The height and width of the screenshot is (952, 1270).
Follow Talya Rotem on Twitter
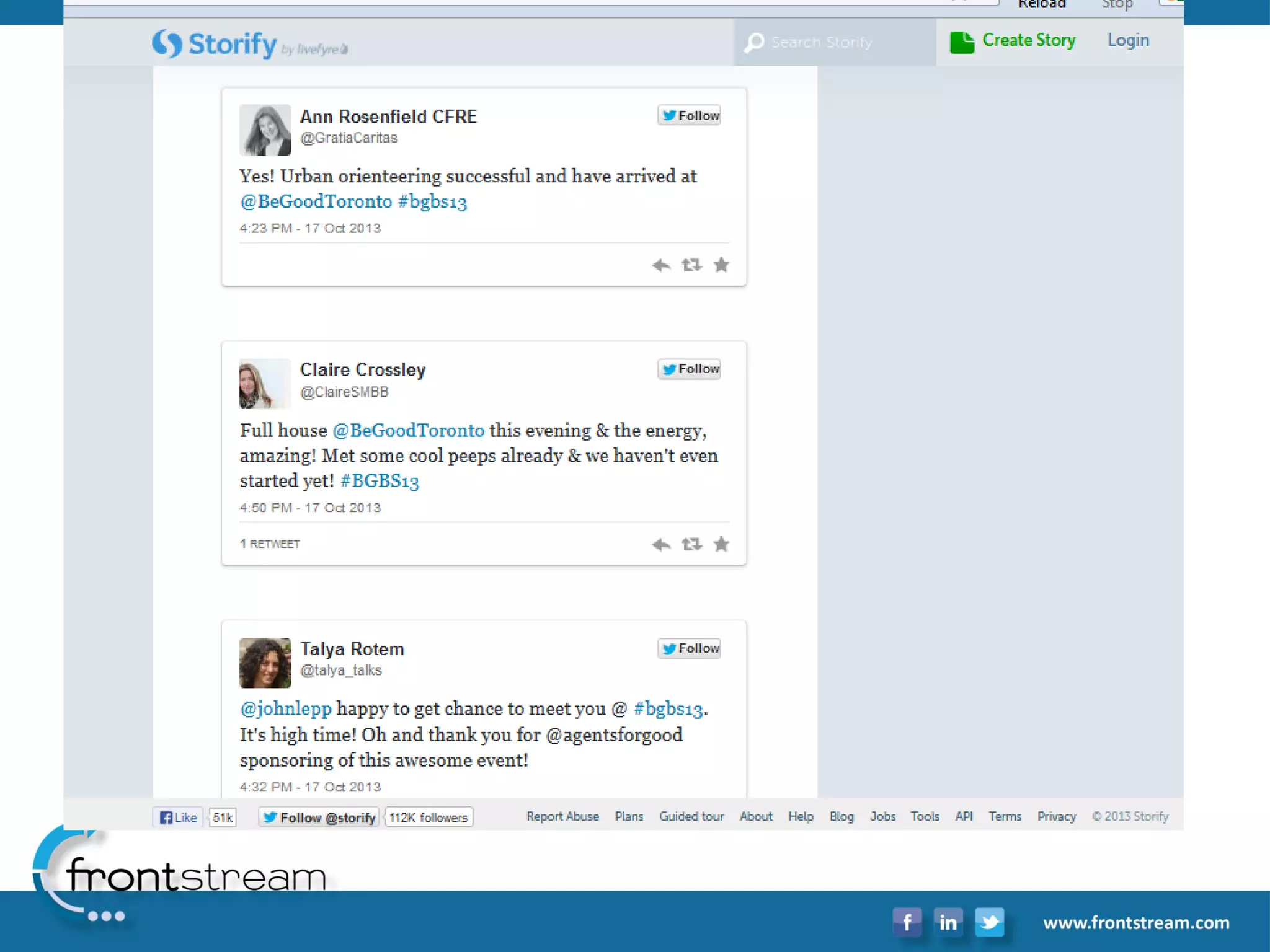(689, 648)
